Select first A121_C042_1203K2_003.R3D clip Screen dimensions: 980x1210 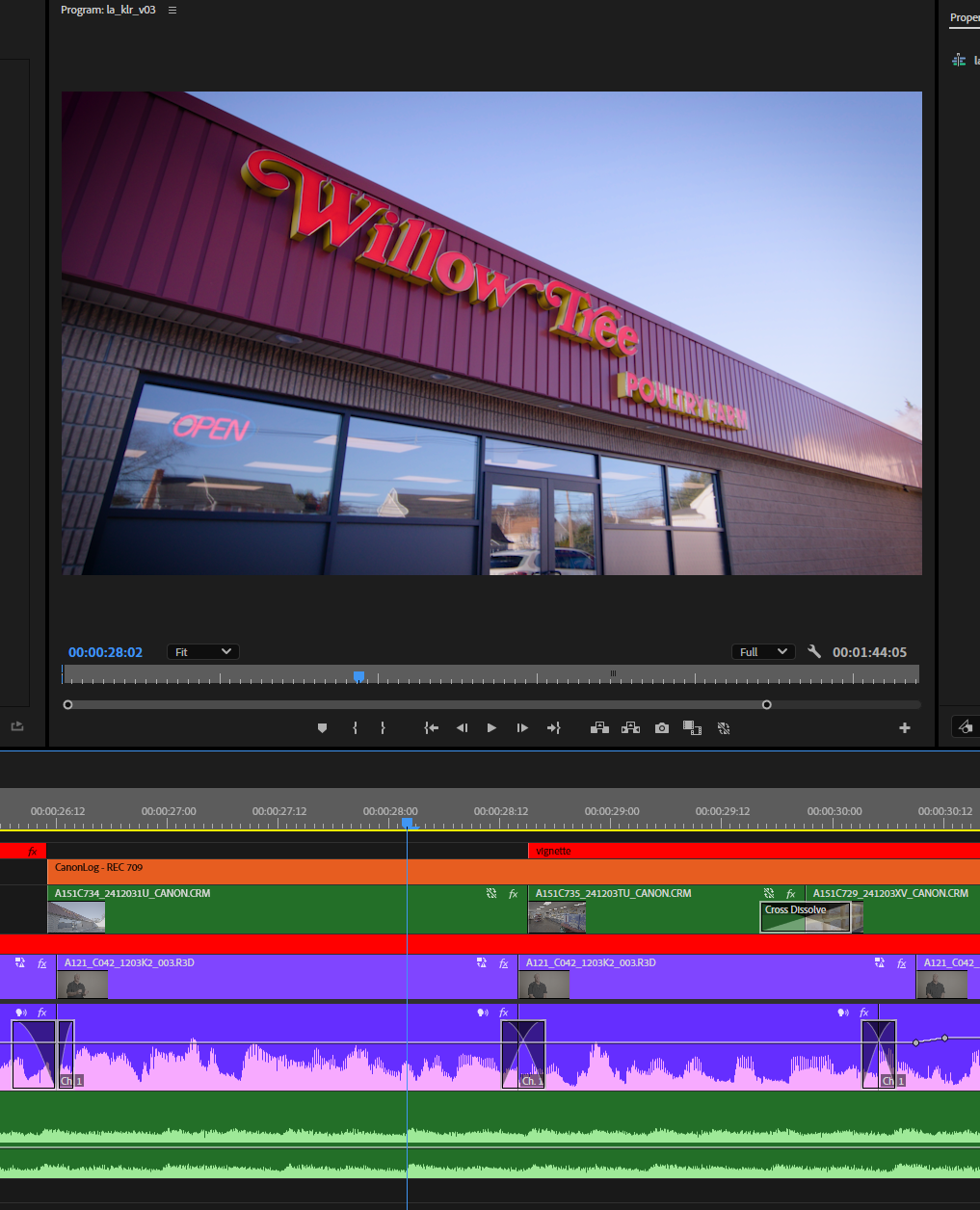click(x=287, y=977)
